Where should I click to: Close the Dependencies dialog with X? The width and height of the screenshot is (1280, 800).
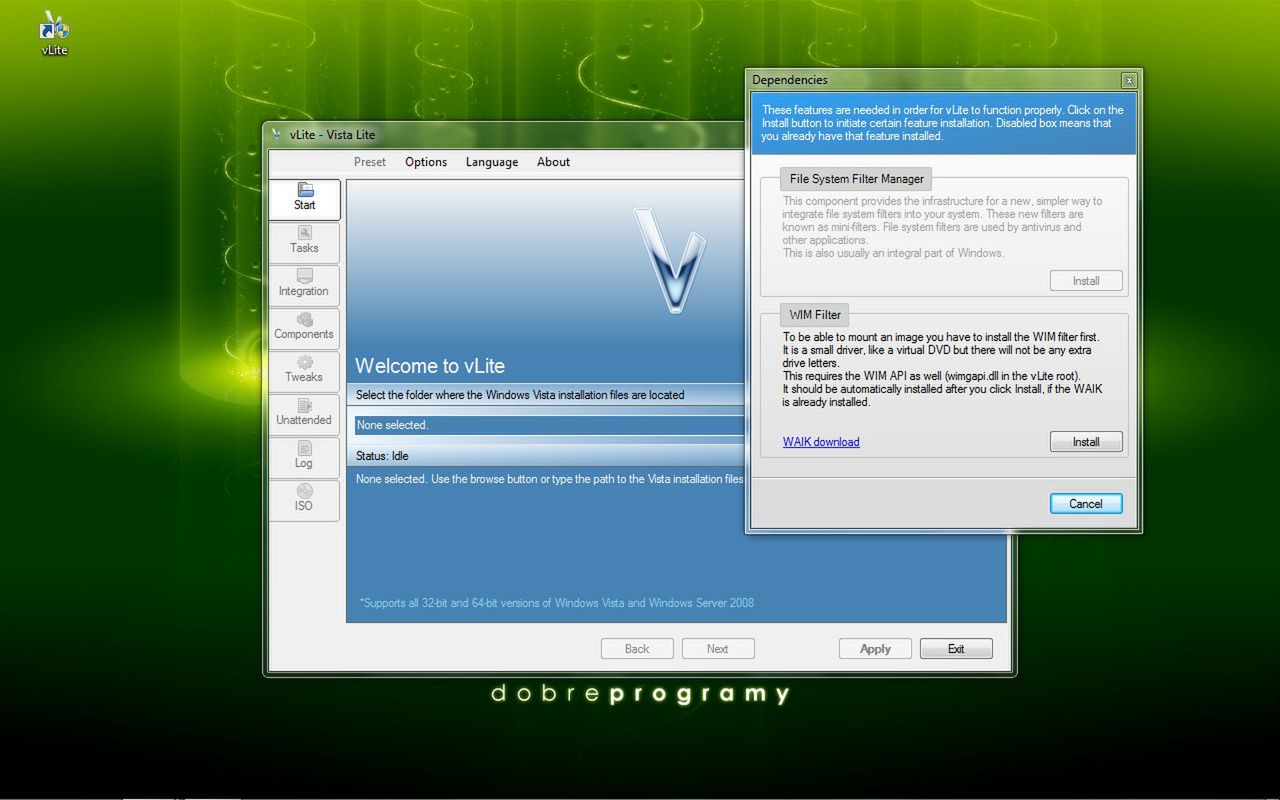[1129, 80]
